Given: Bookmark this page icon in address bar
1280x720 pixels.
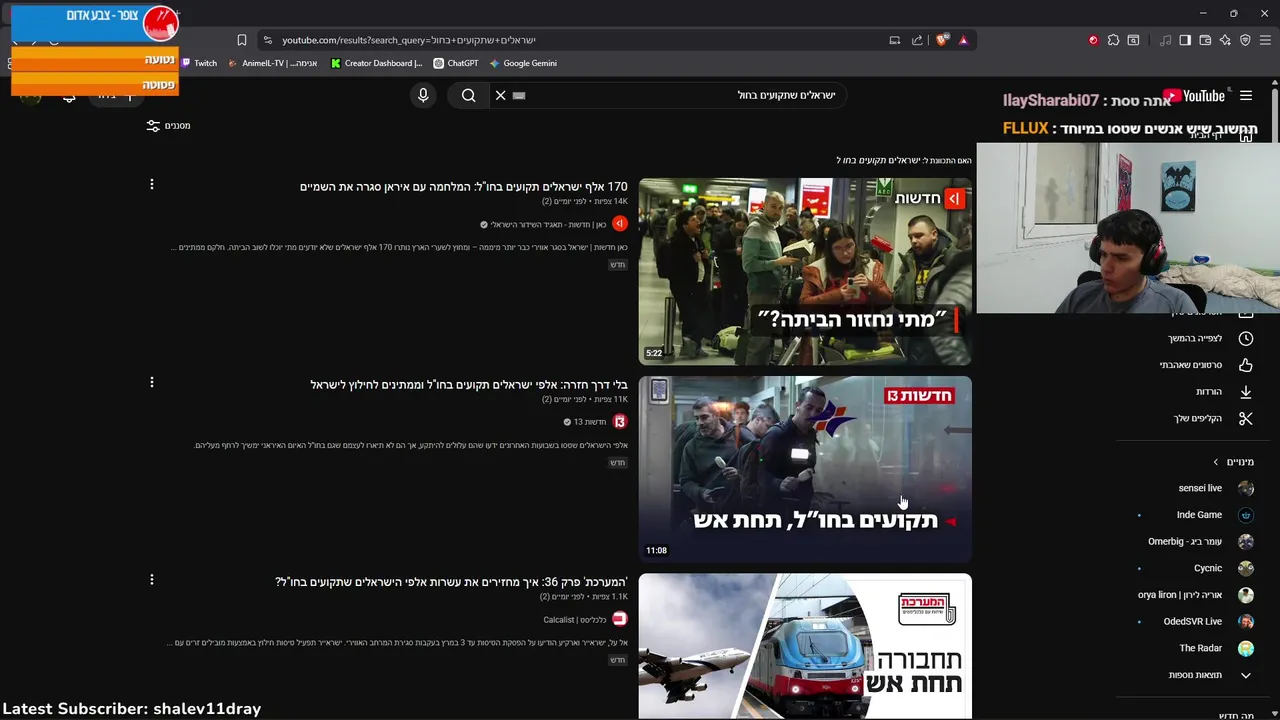Looking at the screenshot, I should click(242, 40).
